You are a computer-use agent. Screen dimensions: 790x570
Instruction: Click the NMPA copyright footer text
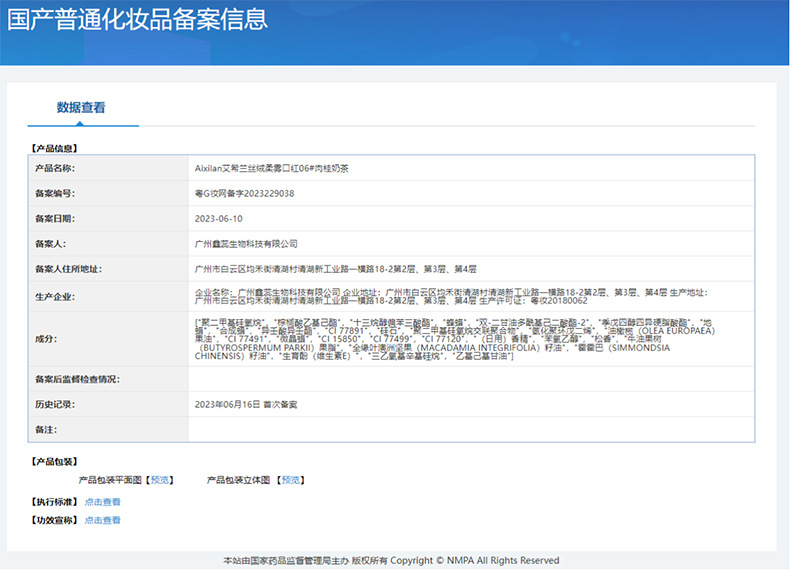click(x=391, y=560)
